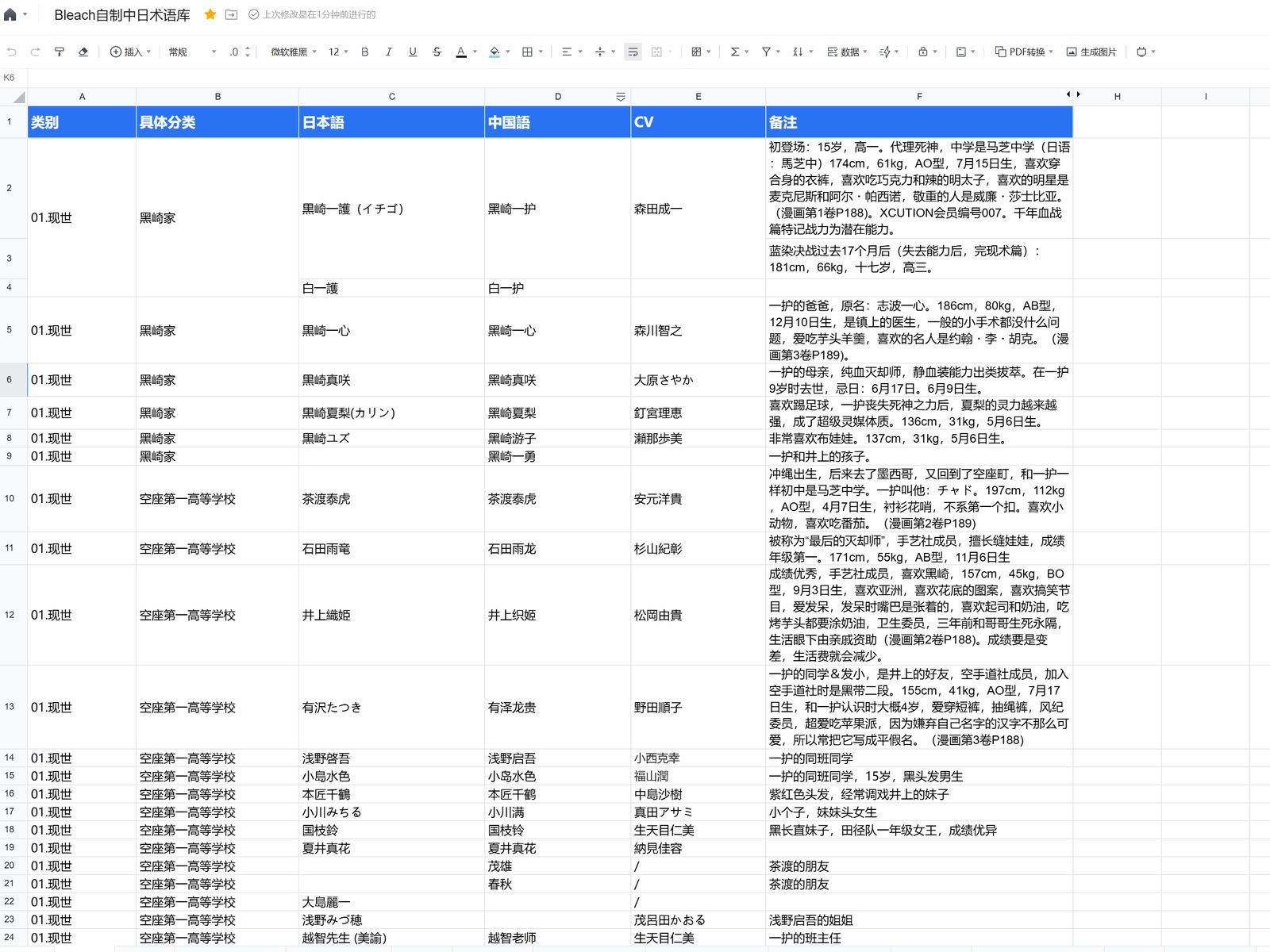Click the select-all corner of the grid

(x=13, y=97)
